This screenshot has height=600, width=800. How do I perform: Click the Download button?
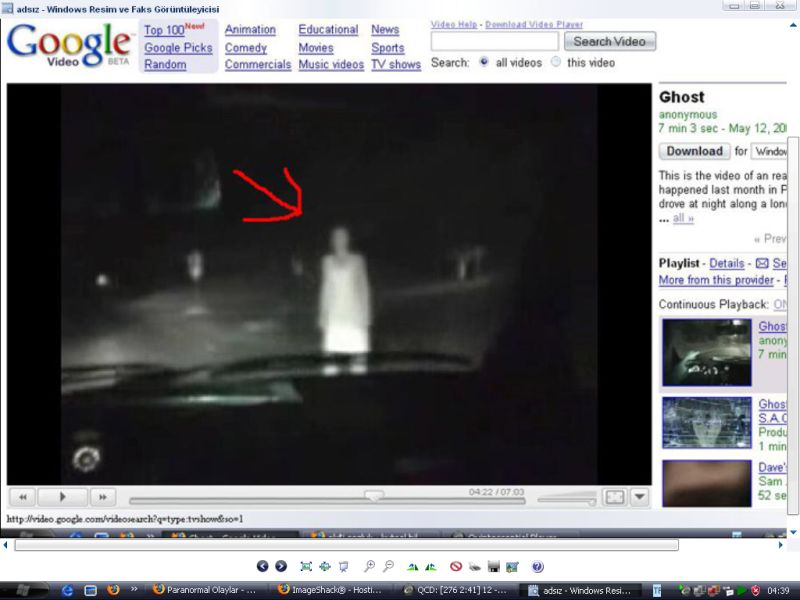click(x=694, y=151)
